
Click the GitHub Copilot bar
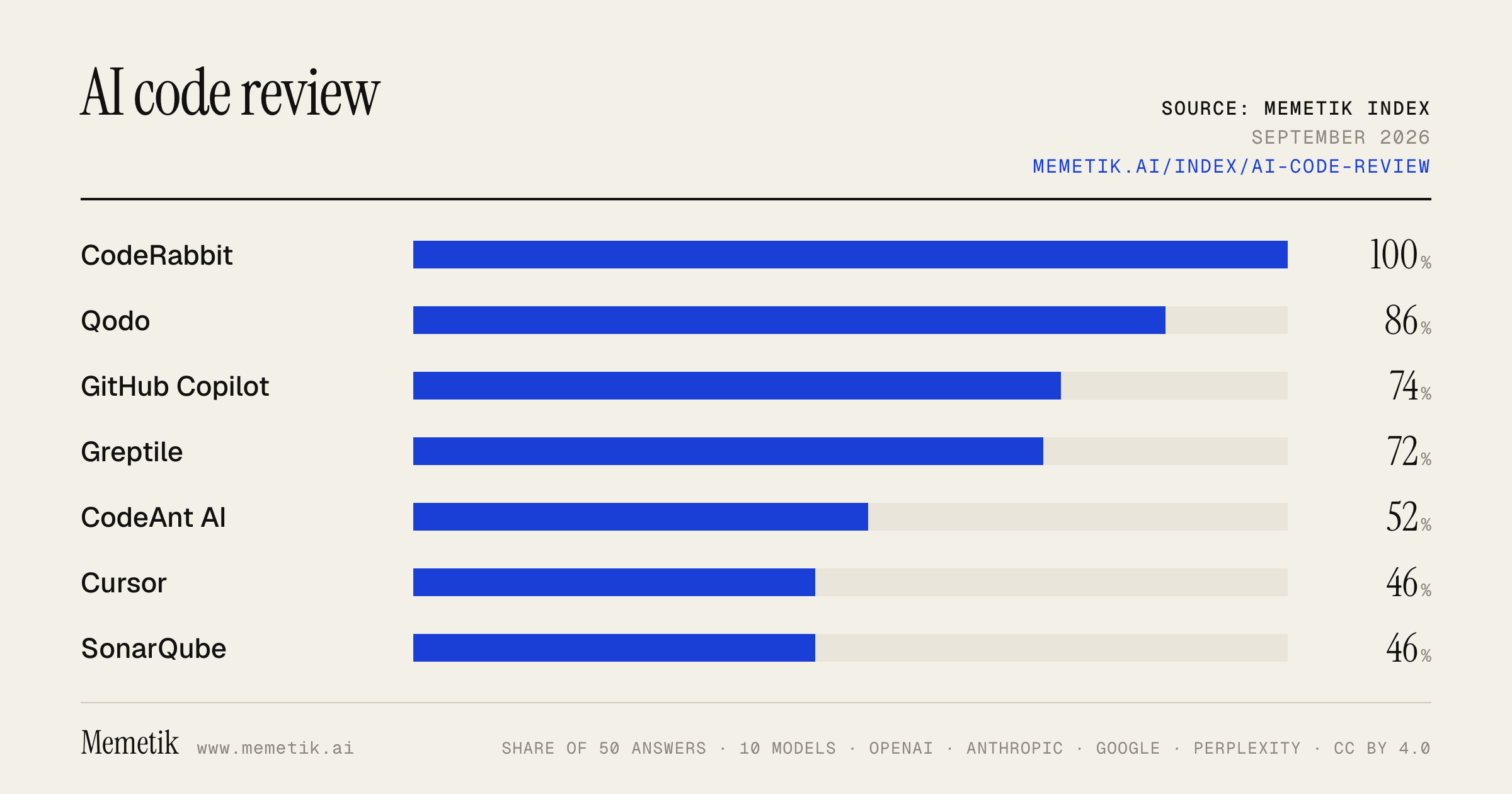(x=850, y=386)
